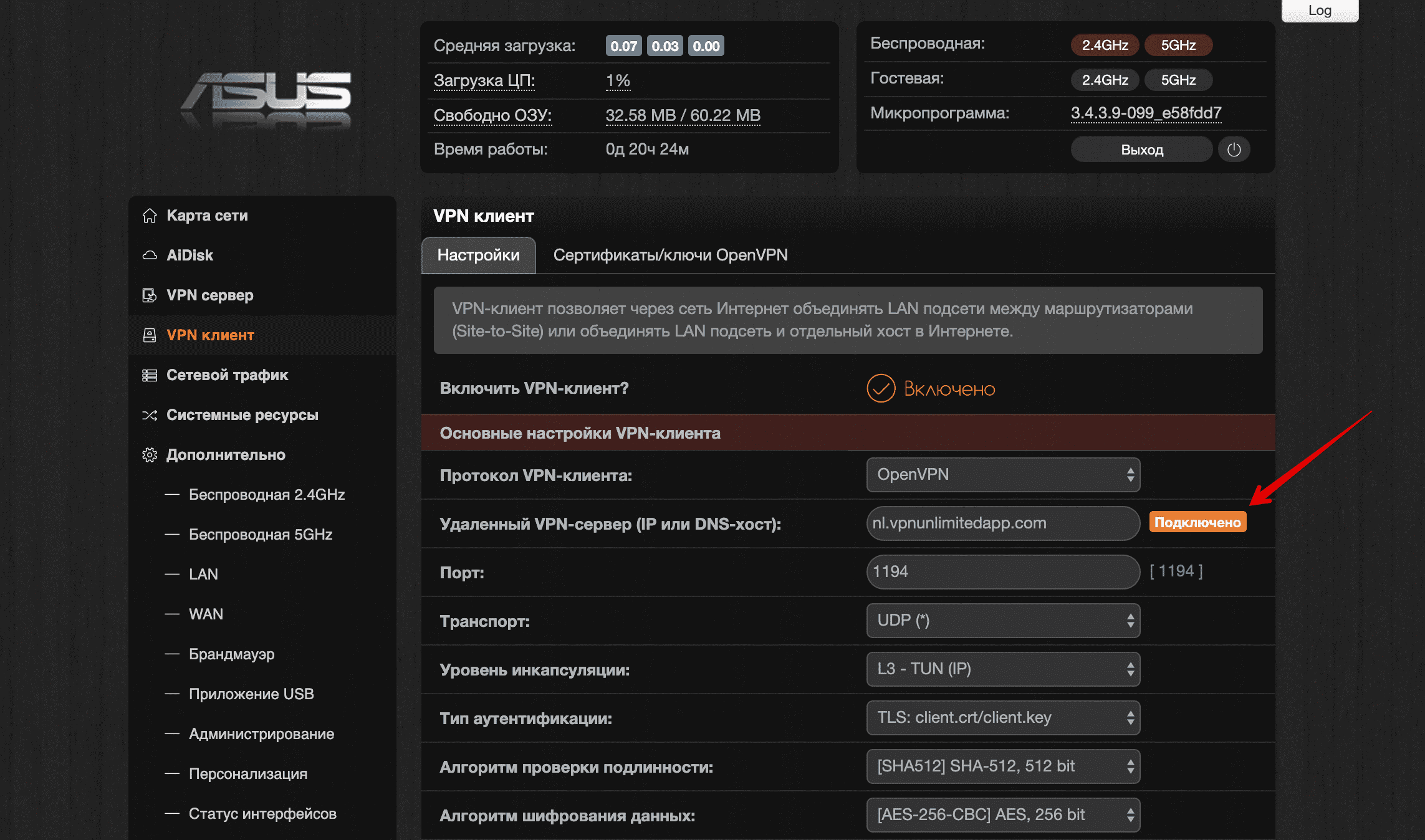Open the Log tab at top
Viewport: 1425px width, 840px height.
click(x=1320, y=10)
